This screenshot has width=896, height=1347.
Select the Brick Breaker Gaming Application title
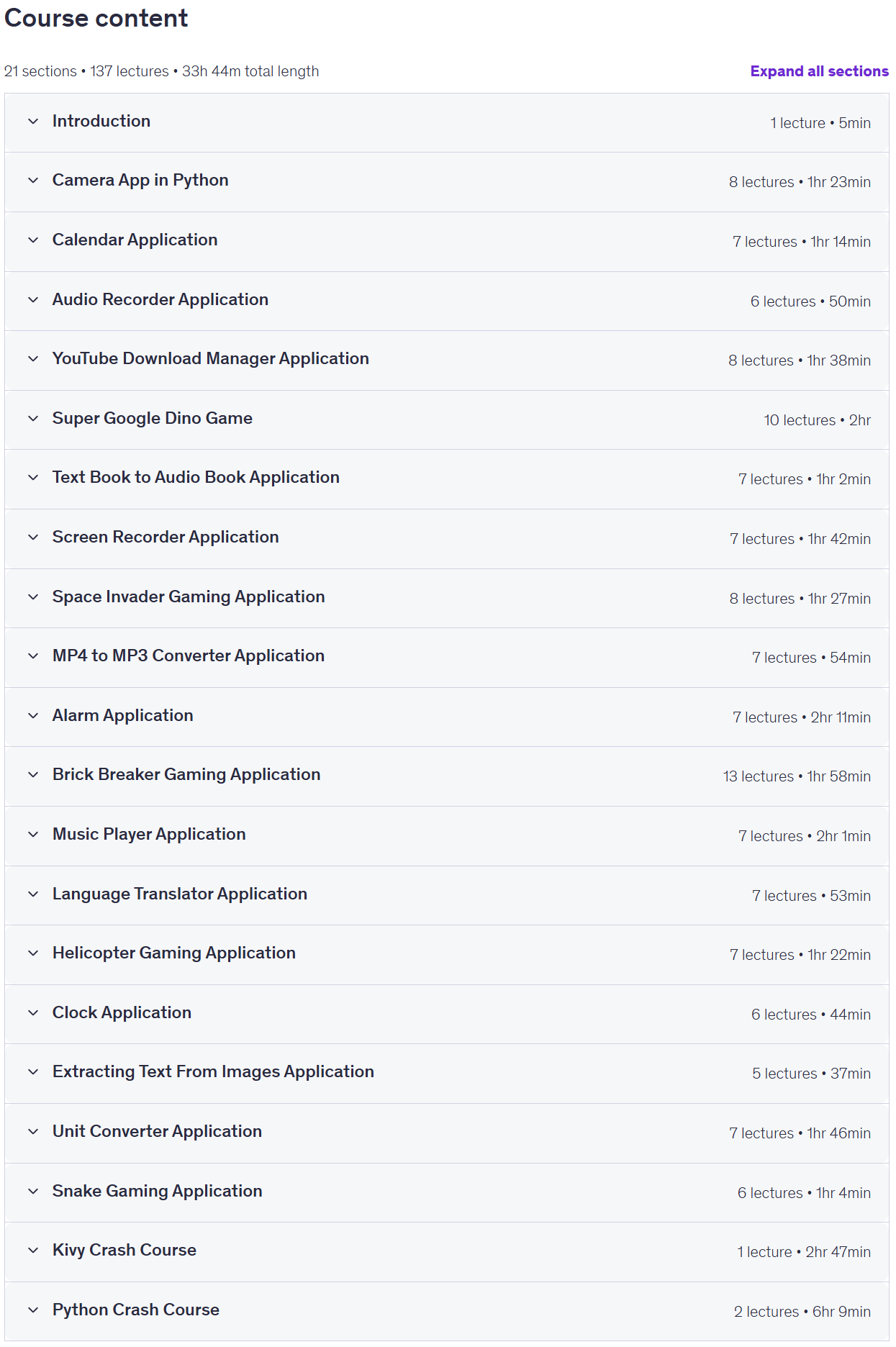pos(186,775)
